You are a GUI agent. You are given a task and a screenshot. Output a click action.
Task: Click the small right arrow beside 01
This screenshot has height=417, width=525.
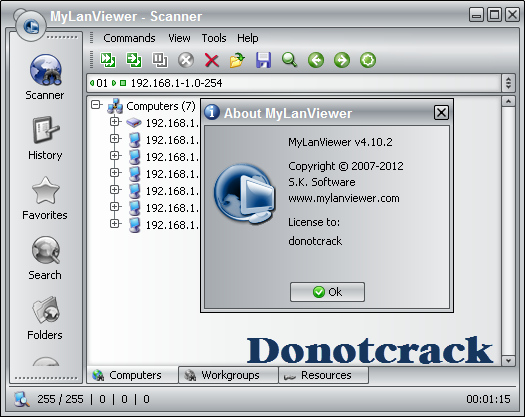pyautogui.click(x=114, y=83)
